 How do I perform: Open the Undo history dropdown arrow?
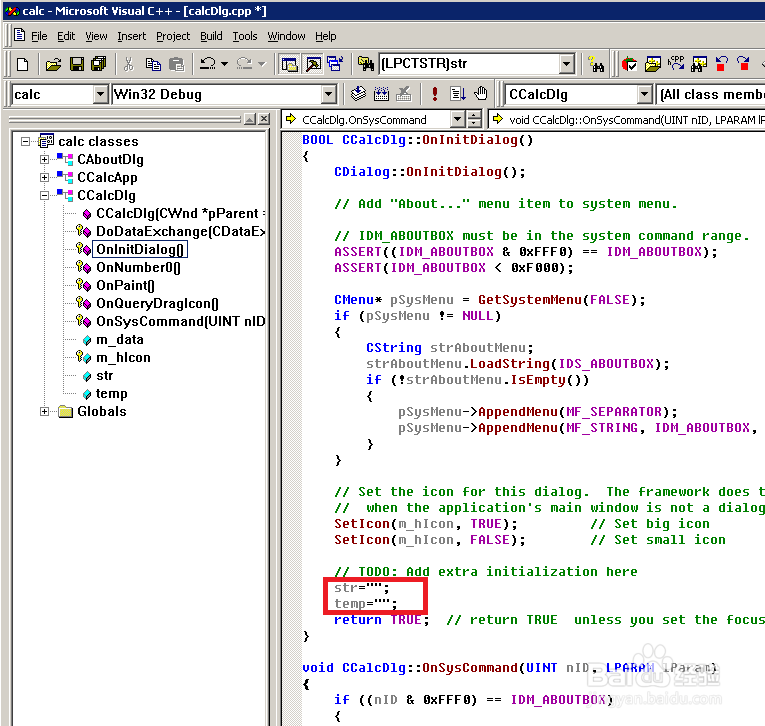click(x=224, y=64)
